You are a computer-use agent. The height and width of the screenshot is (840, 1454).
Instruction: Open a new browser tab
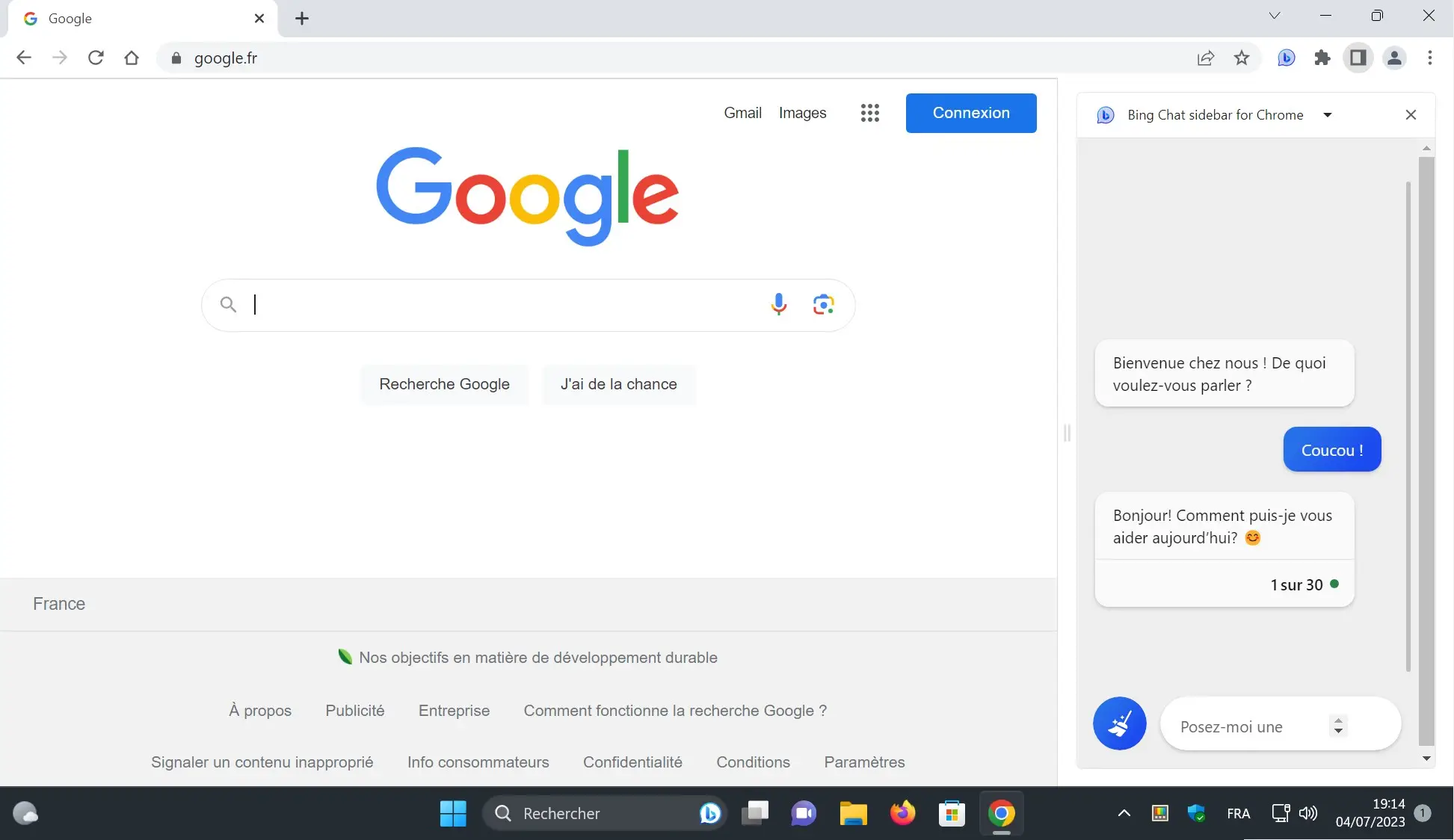click(x=302, y=19)
